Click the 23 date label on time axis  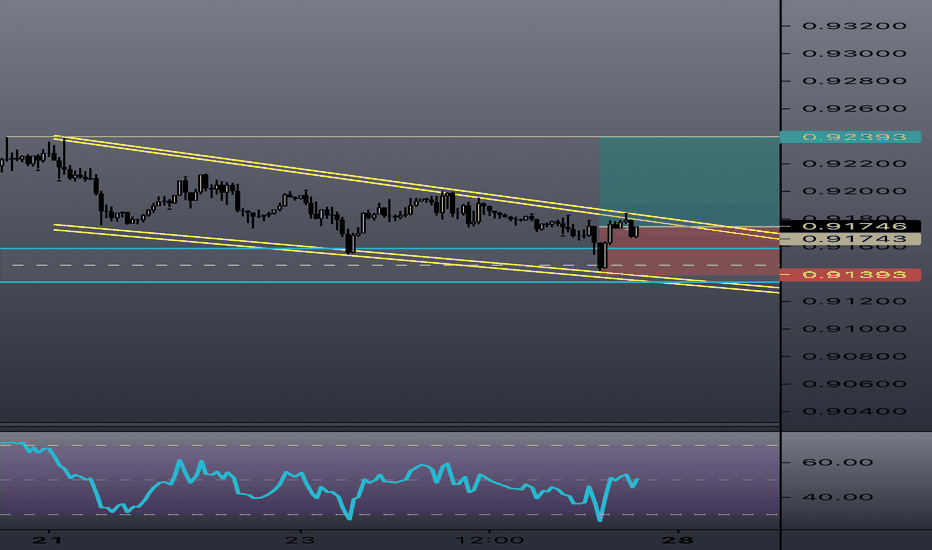point(300,540)
